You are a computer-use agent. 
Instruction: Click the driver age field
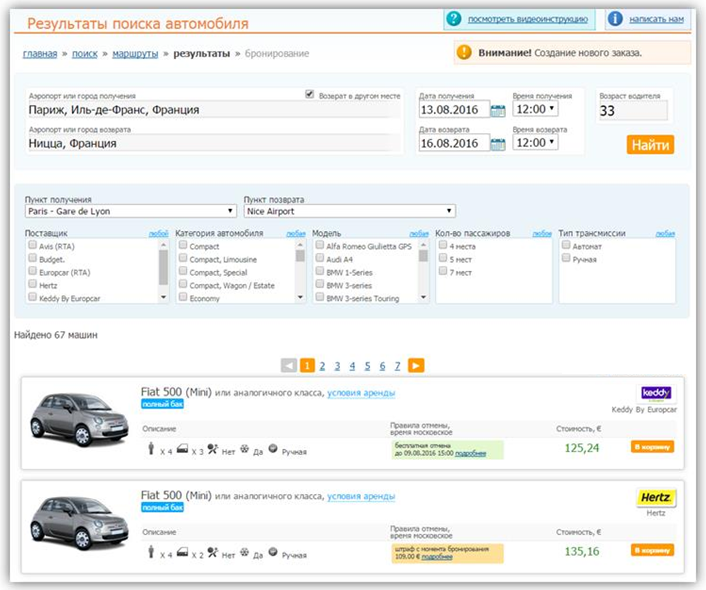point(633,111)
